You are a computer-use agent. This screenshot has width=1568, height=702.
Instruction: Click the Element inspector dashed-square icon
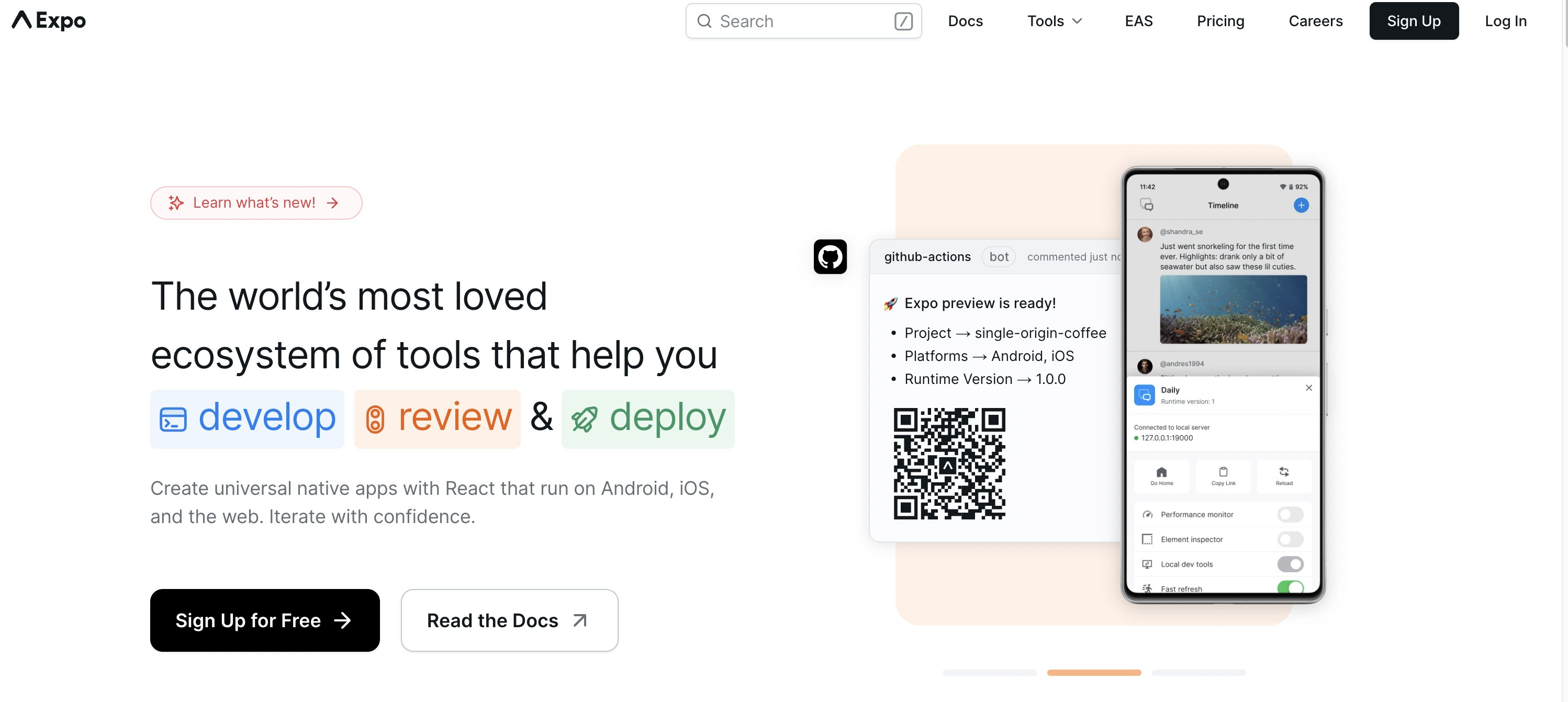coord(1147,540)
